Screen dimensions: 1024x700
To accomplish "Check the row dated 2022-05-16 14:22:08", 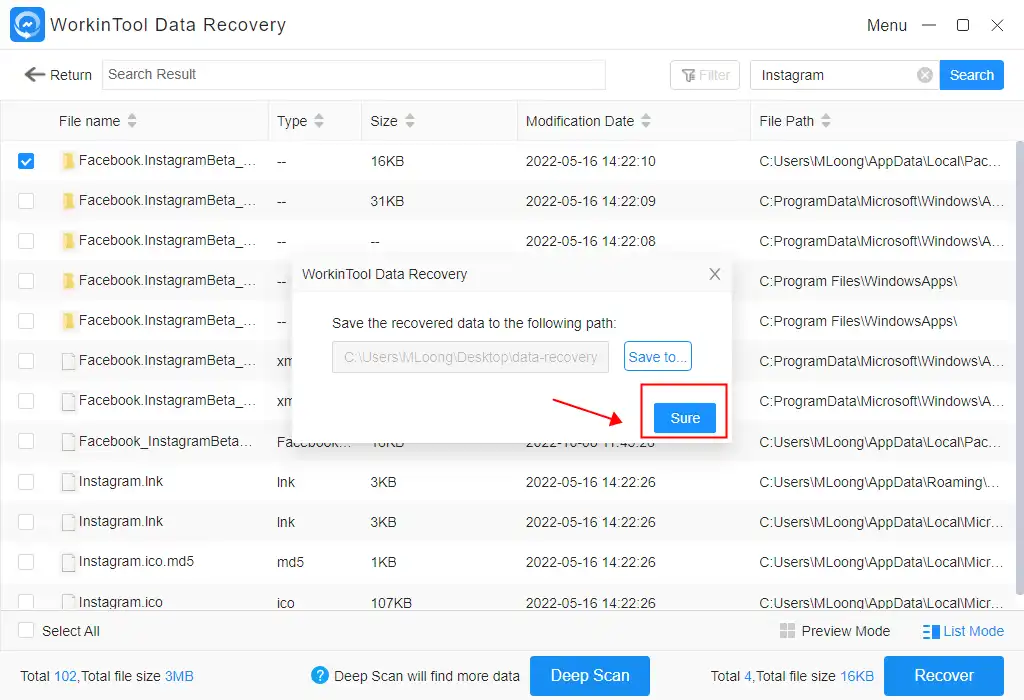I will tap(26, 241).
